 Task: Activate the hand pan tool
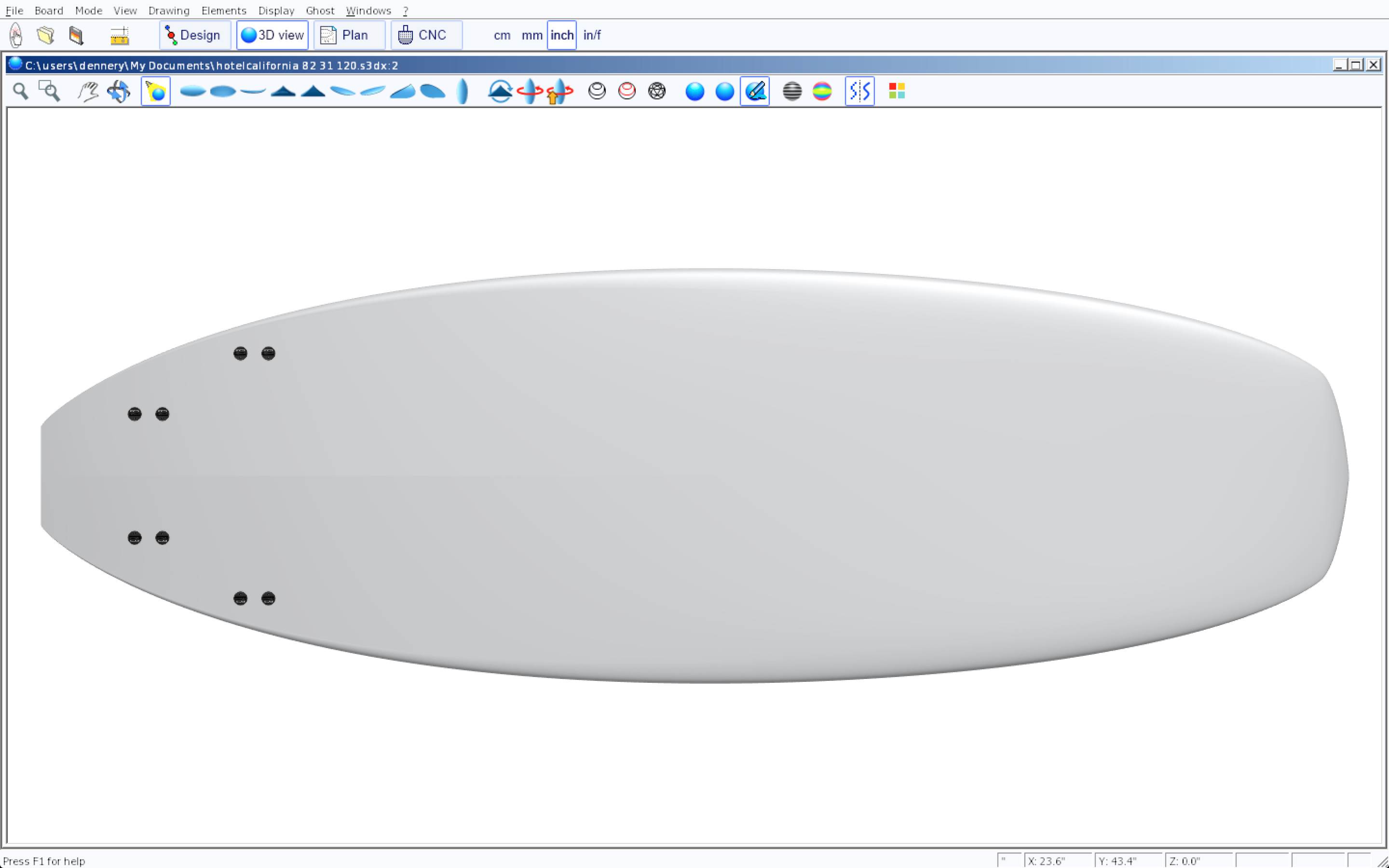88,91
